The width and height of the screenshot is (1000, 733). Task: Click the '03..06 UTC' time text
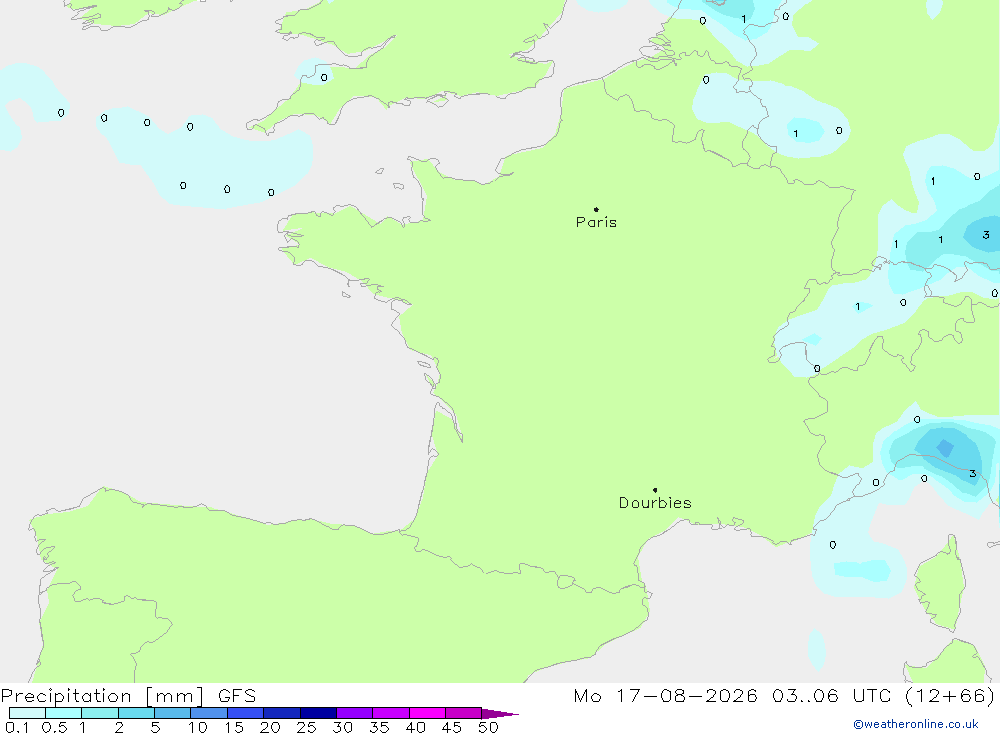coord(831,696)
